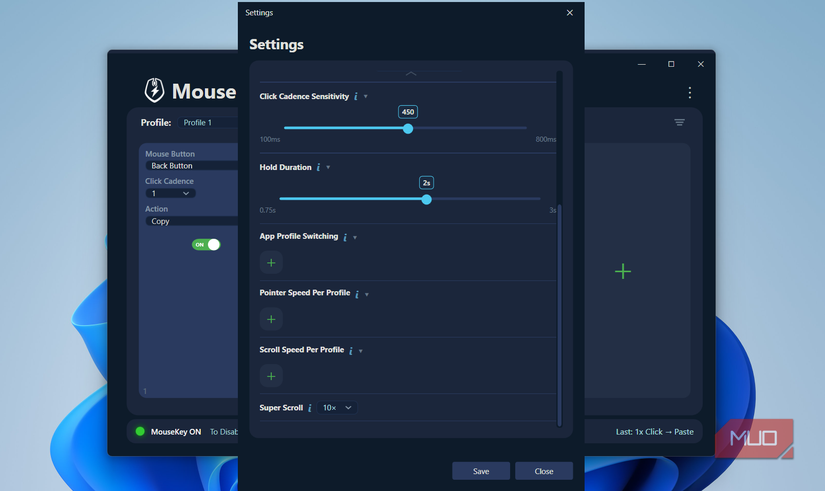The width and height of the screenshot is (825, 491).
Task: Click the info icon beside Click Cadence Sensitivity
Action: click(x=356, y=96)
